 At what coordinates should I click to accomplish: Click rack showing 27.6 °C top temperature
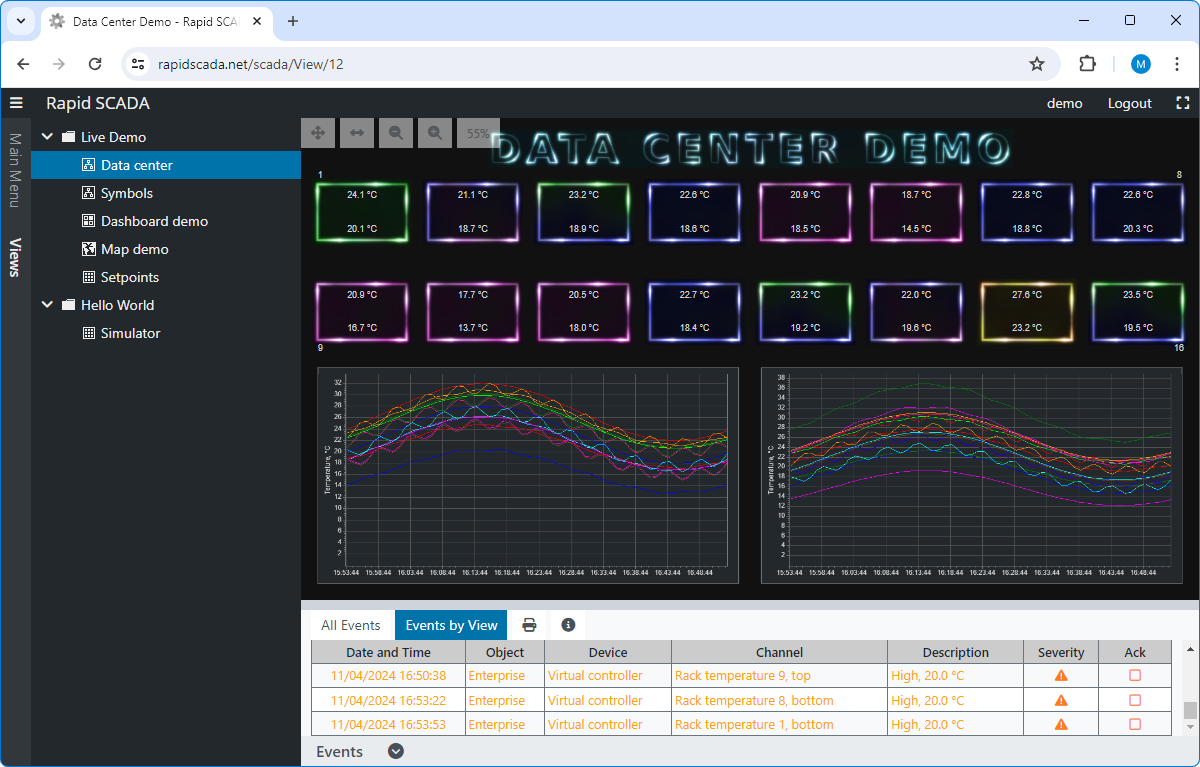pos(1027,312)
